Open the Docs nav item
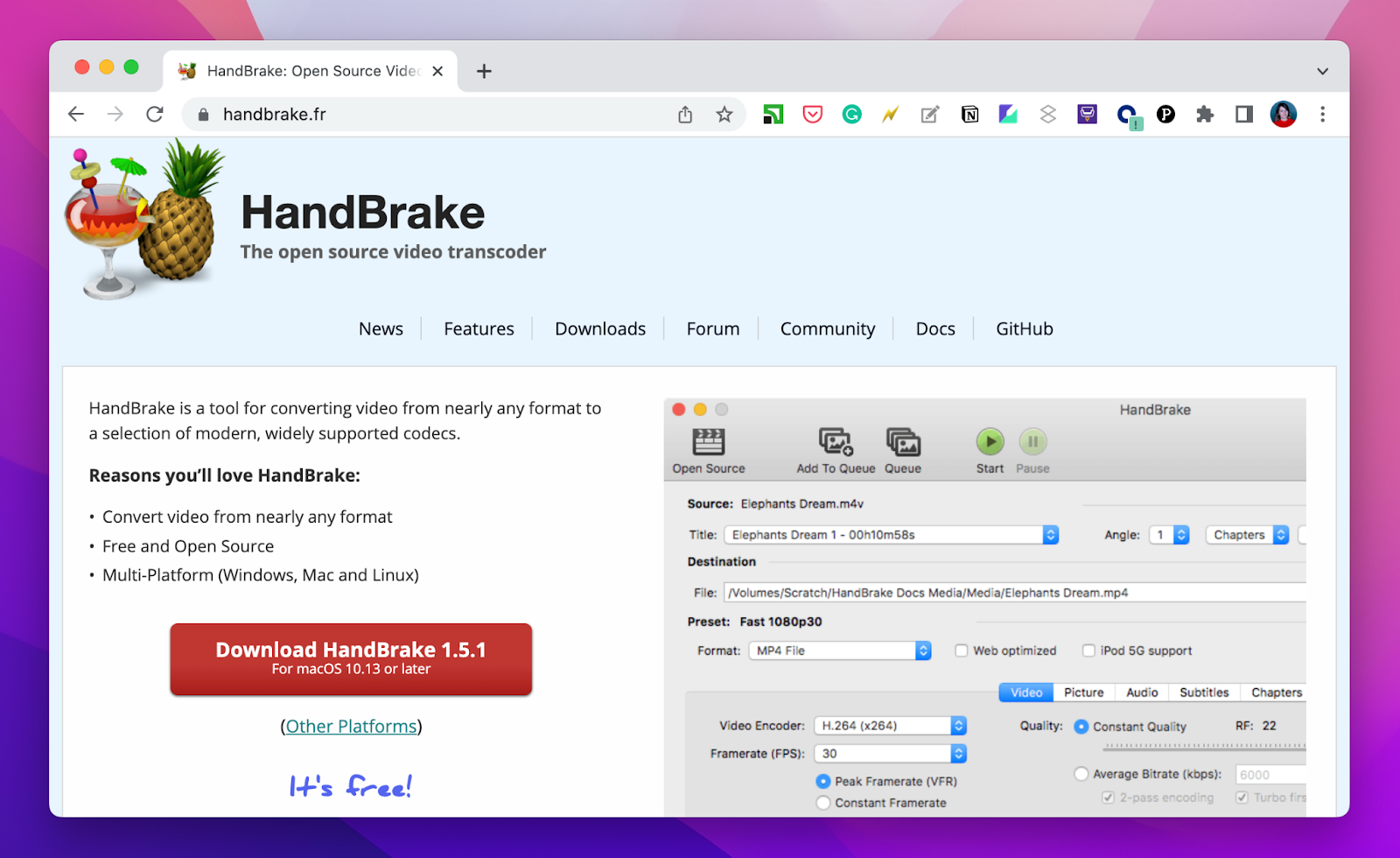The width and height of the screenshot is (1400, 858). pos(935,328)
